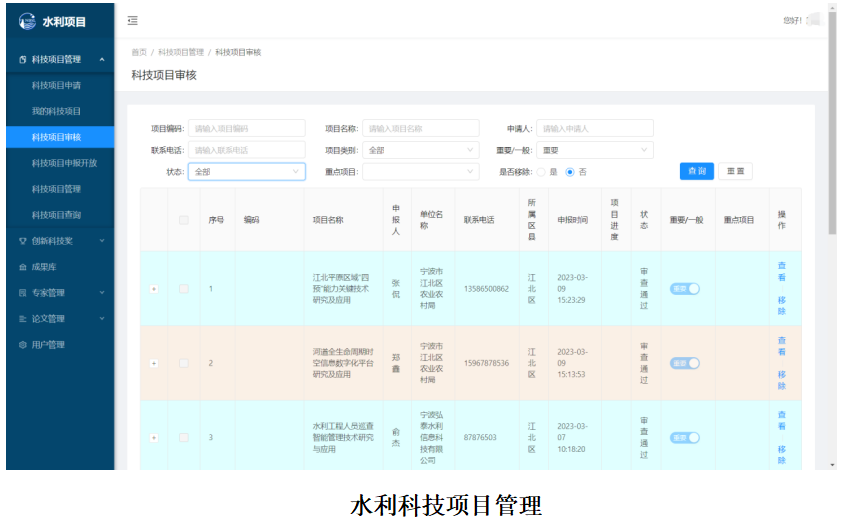Click 查看 link for row 1
Screen dimensions: 852x519
coord(781,271)
